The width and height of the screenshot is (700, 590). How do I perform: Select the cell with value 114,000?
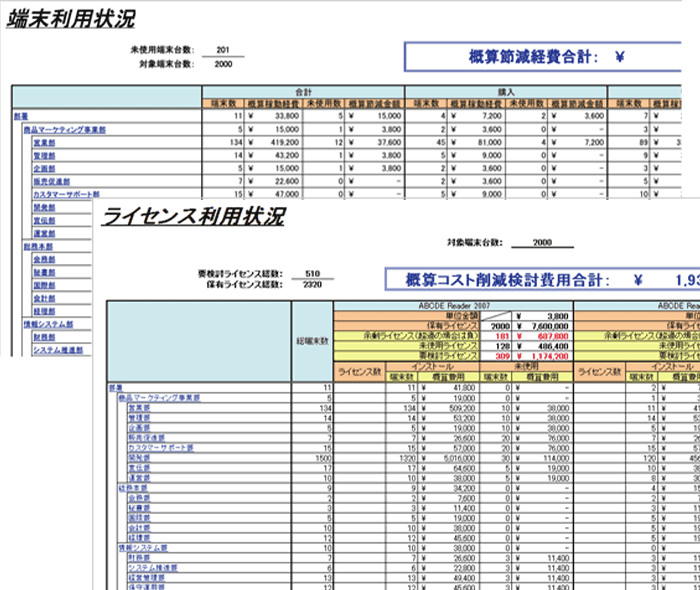(x=542, y=458)
